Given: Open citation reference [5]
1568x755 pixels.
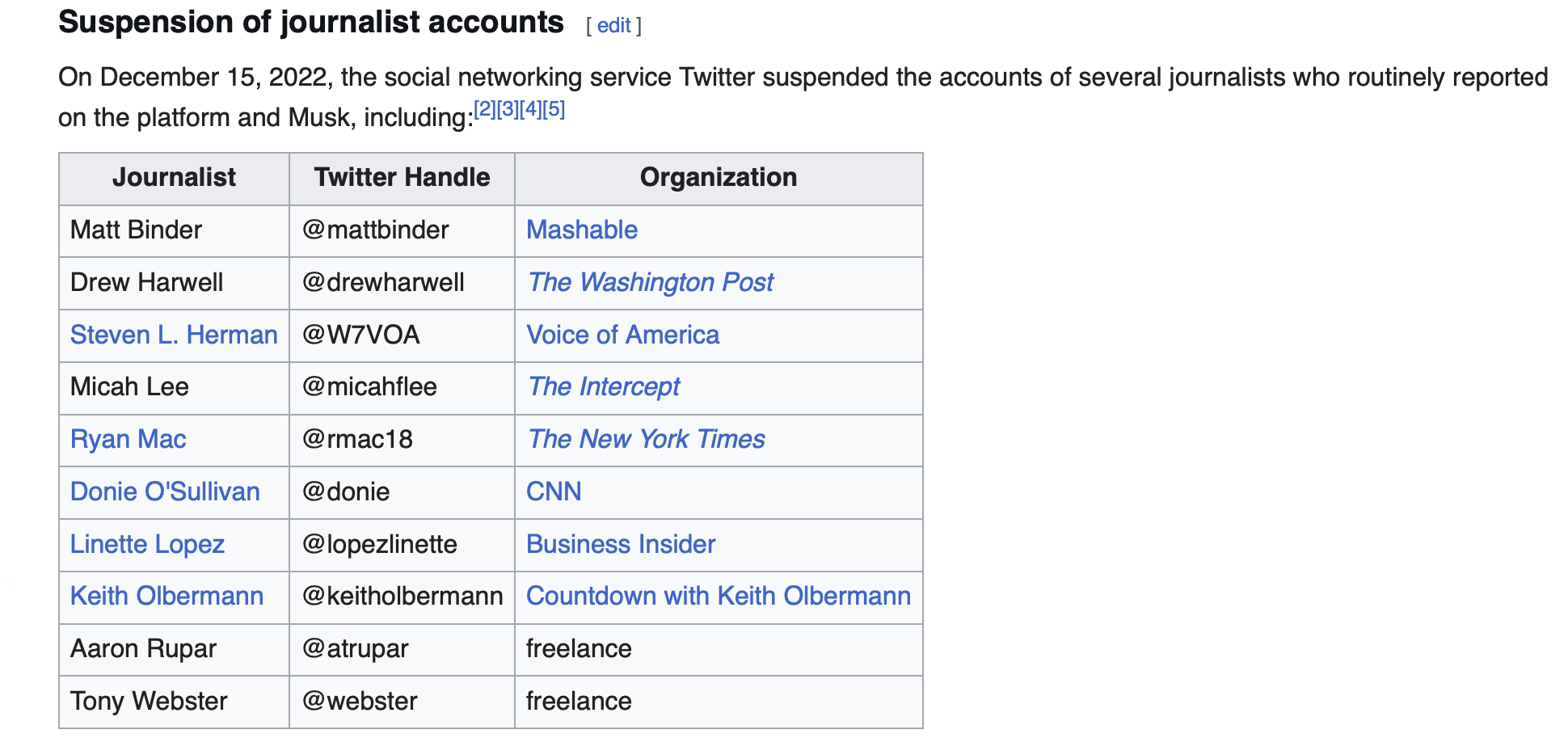Looking at the screenshot, I should tap(554, 109).
